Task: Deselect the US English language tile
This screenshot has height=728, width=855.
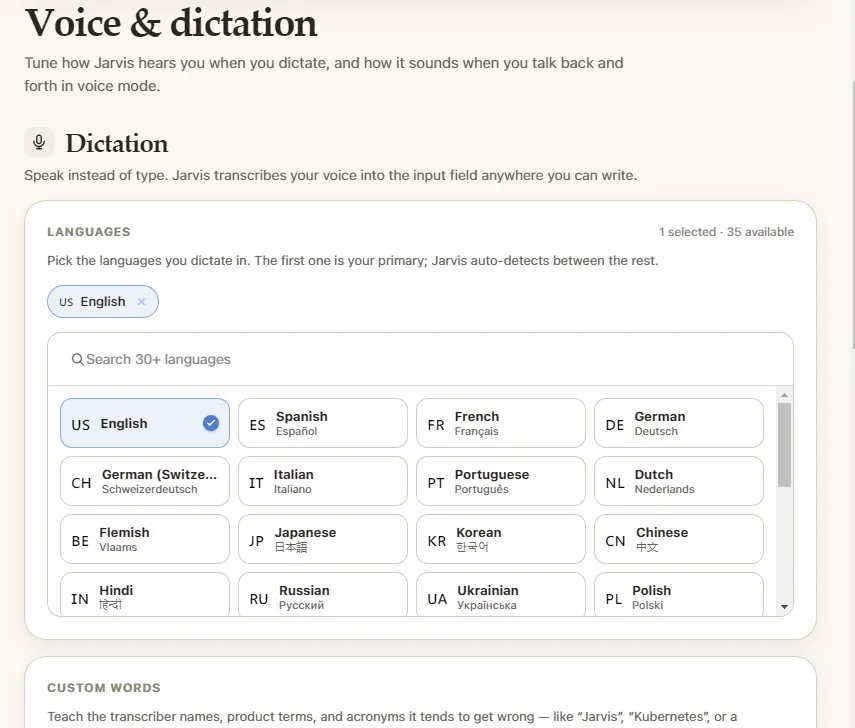Action: (145, 423)
